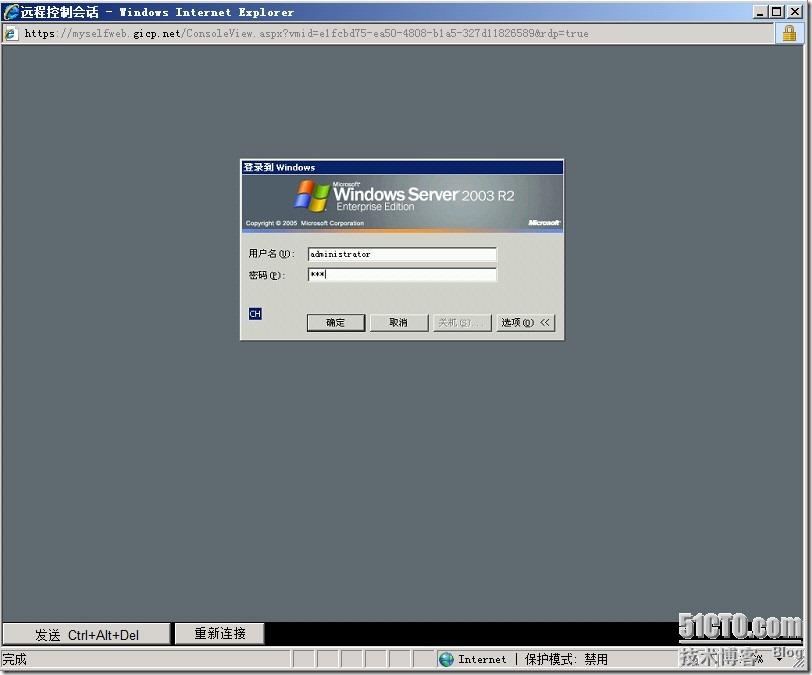The image size is (812, 675).
Task: Click the Reconnect (重新连接) button
Action: pos(220,634)
